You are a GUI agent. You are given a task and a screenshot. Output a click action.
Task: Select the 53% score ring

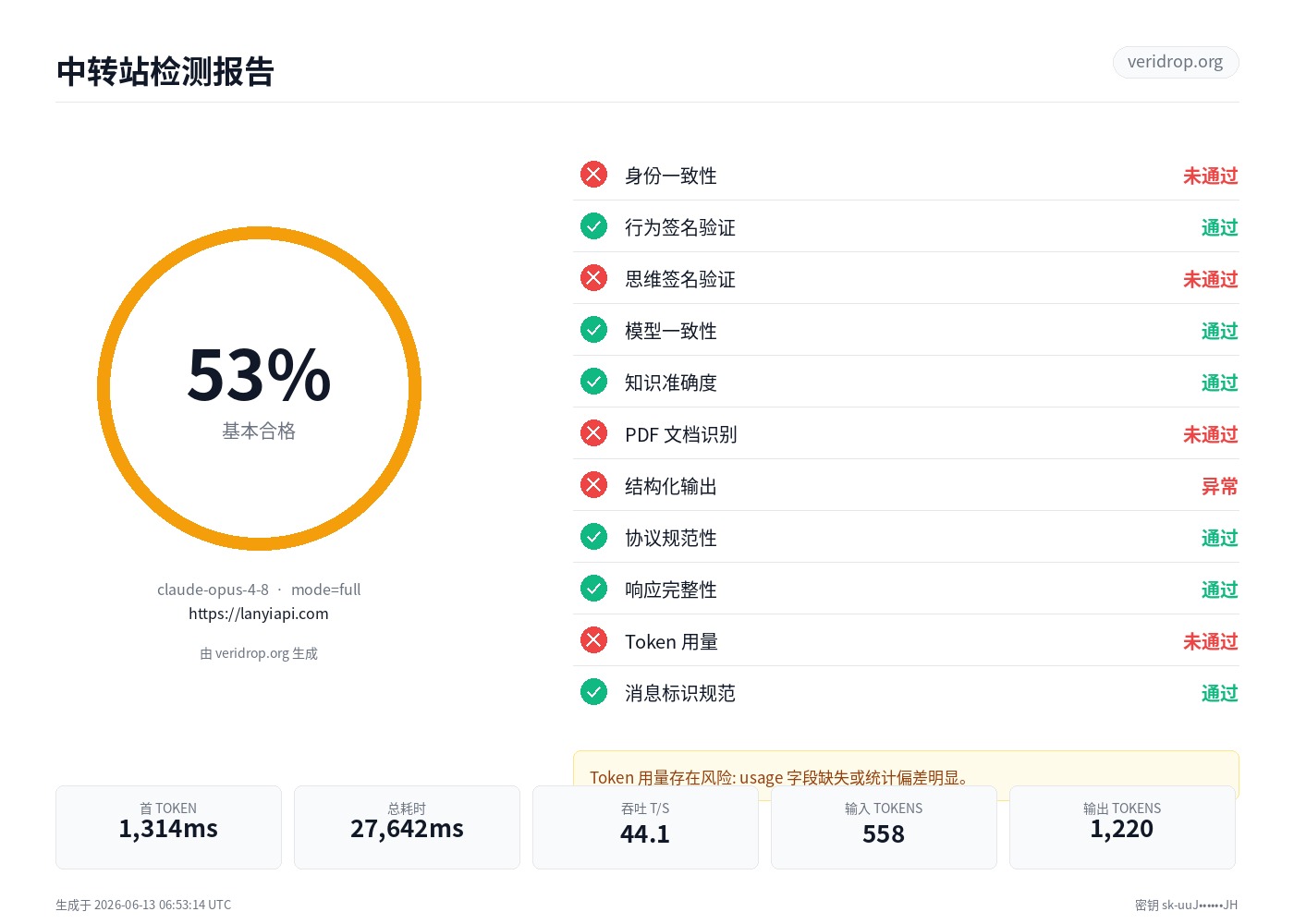pos(259,388)
